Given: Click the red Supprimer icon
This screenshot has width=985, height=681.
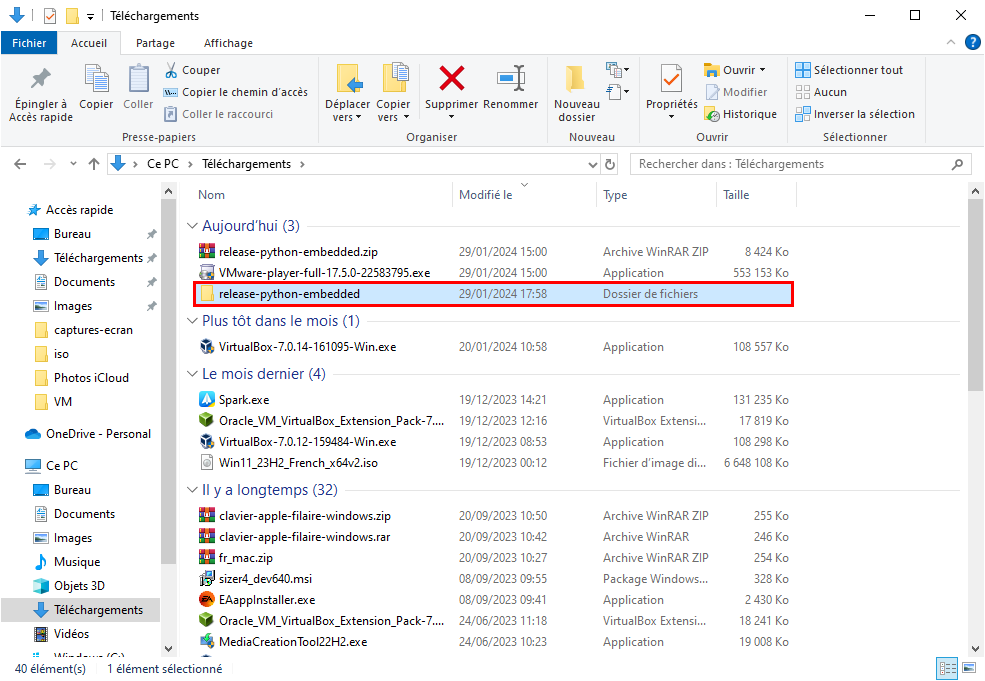Looking at the screenshot, I should point(452,78).
